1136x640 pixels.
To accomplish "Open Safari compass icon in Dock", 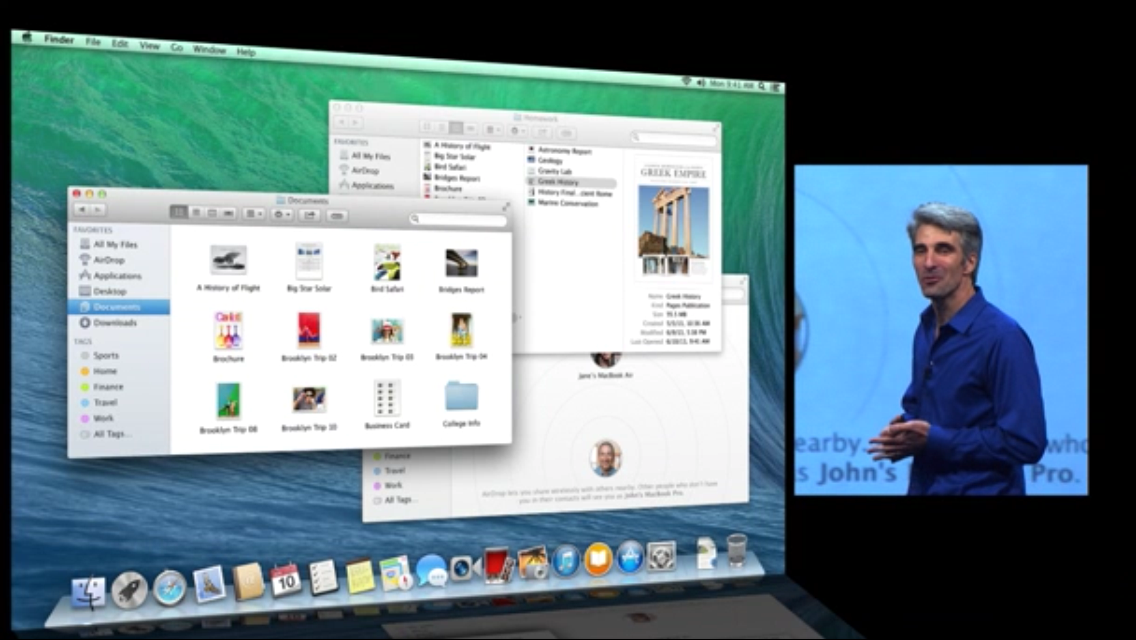I will [170, 587].
